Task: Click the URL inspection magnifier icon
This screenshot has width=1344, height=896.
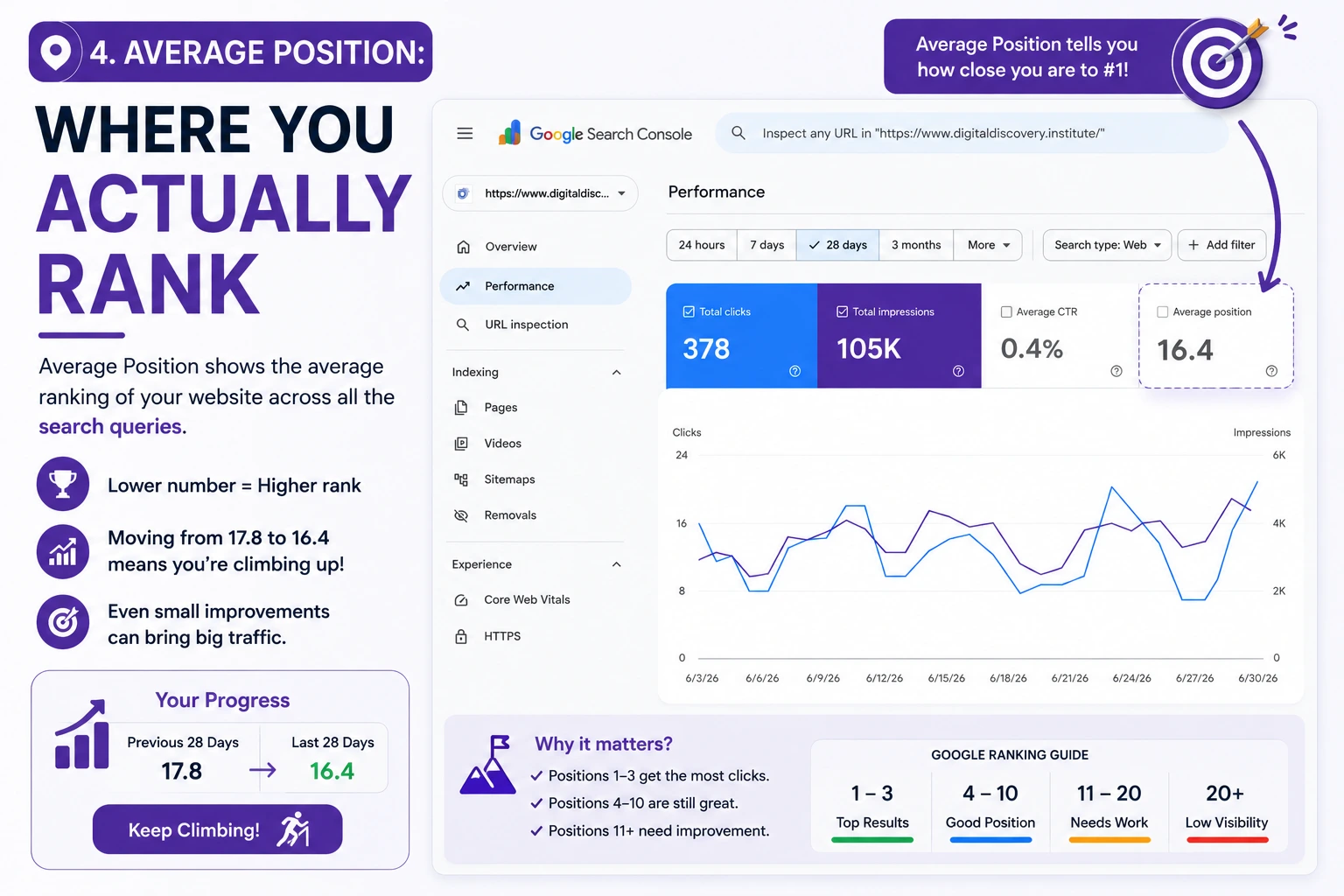Action: coord(463,325)
